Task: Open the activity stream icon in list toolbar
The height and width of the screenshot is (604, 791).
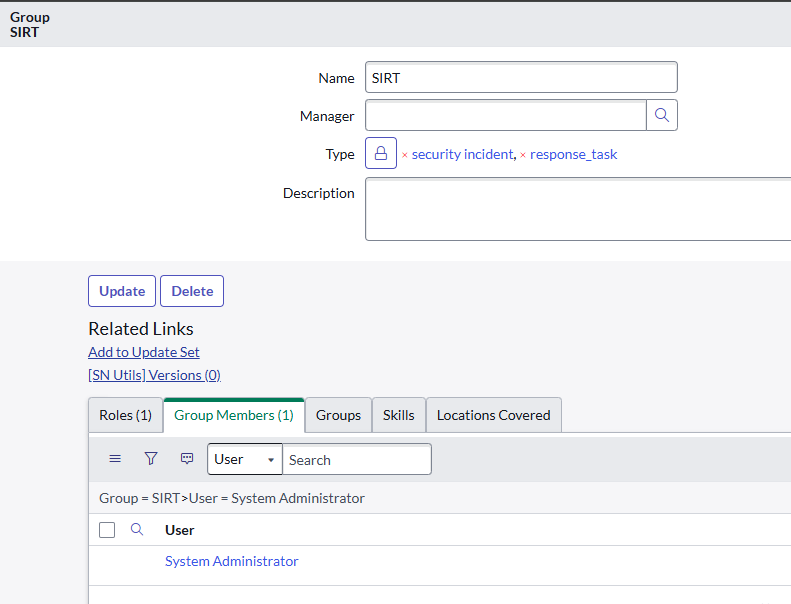Action: pyautogui.click(x=187, y=459)
